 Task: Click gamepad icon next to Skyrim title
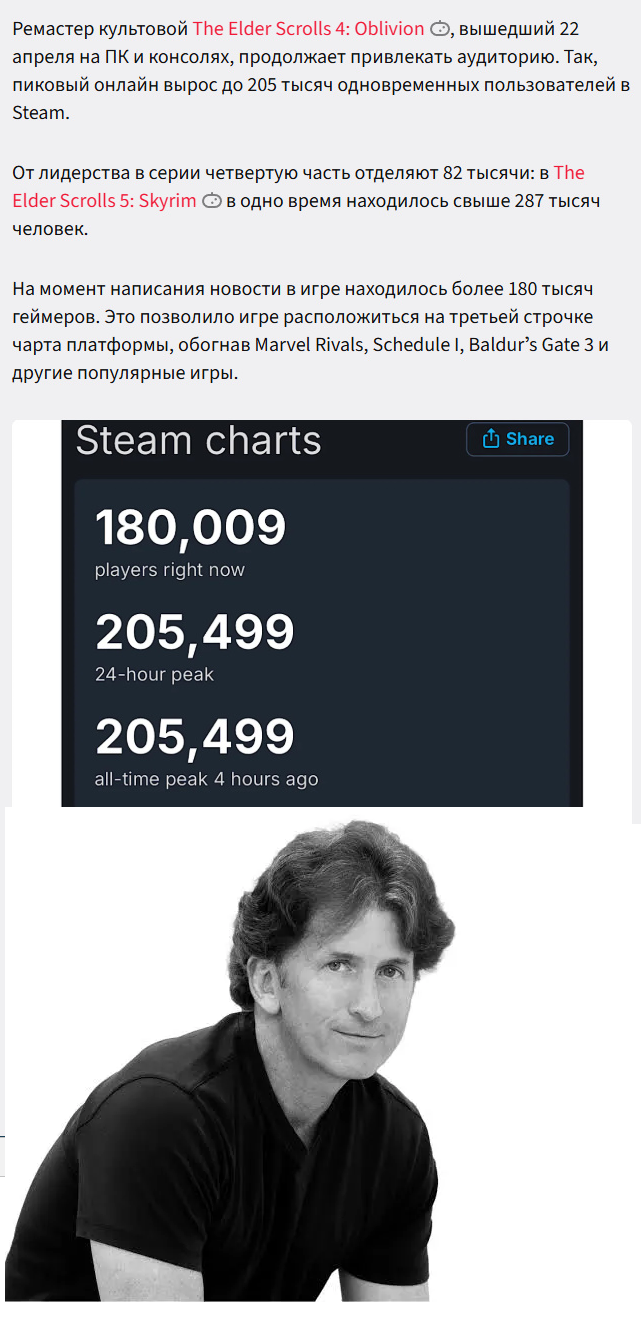[x=211, y=201]
